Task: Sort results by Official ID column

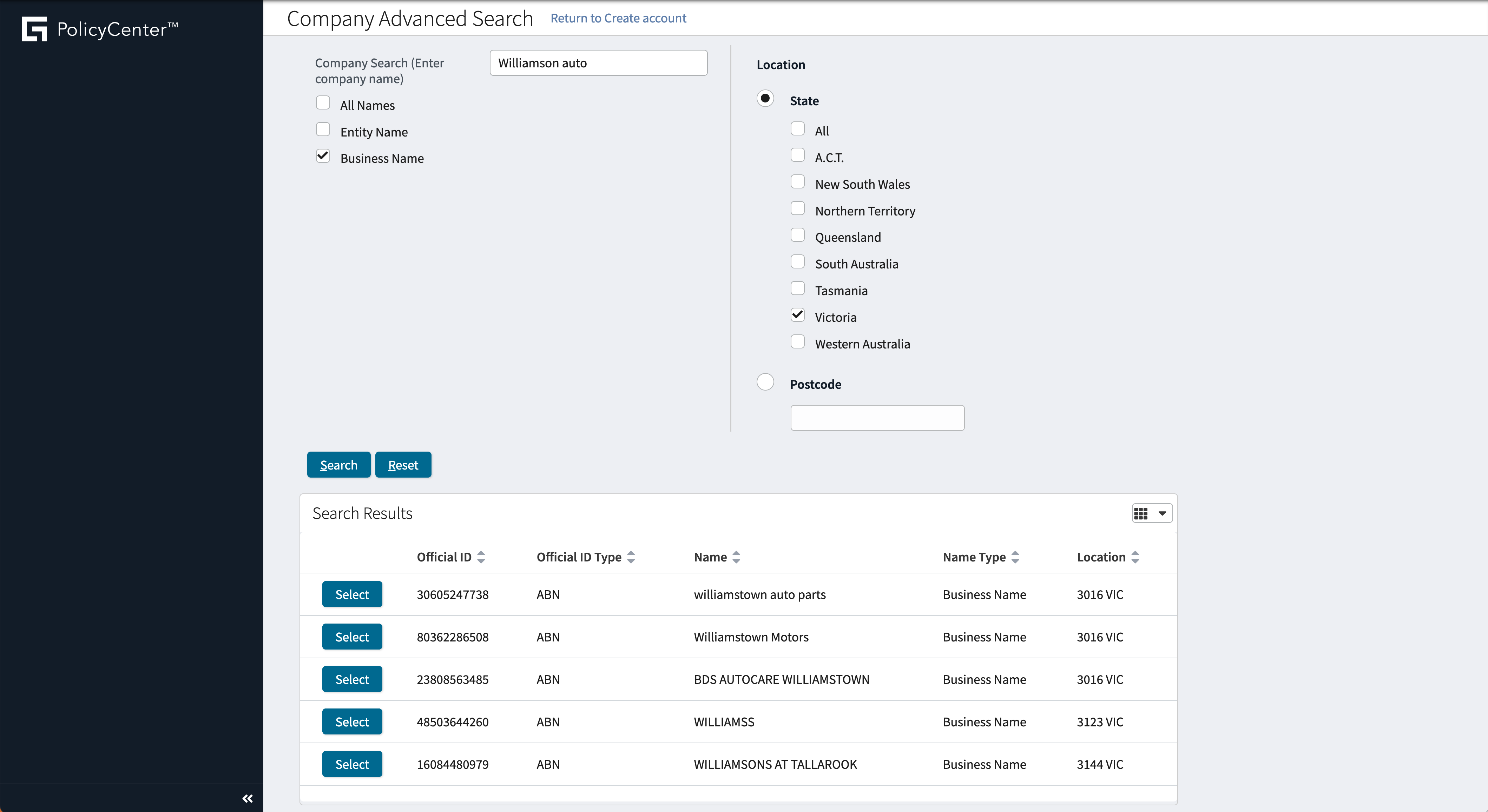Action: [481, 557]
